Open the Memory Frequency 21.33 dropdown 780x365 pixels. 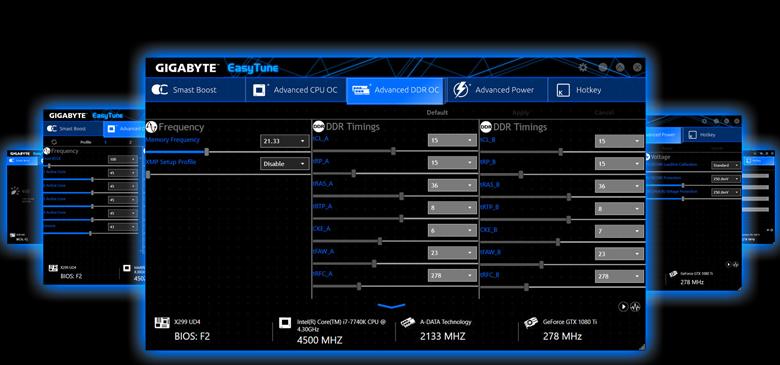pyautogui.click(x=285, y=141)
